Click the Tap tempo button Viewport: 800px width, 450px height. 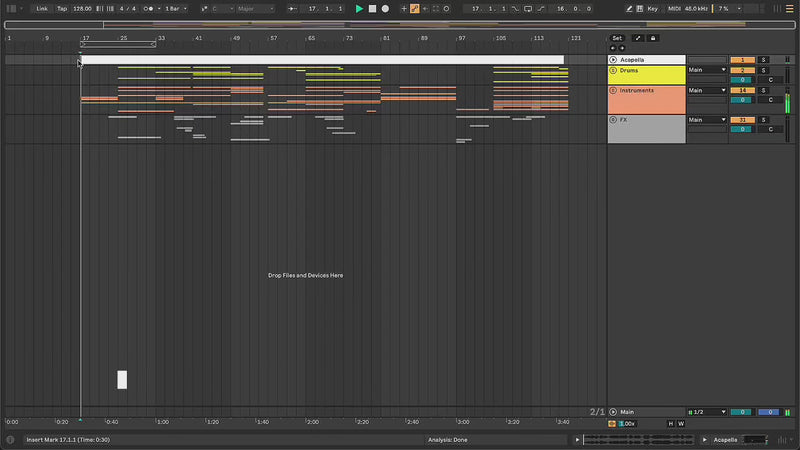pyautogui.click(x=61, y=8)
